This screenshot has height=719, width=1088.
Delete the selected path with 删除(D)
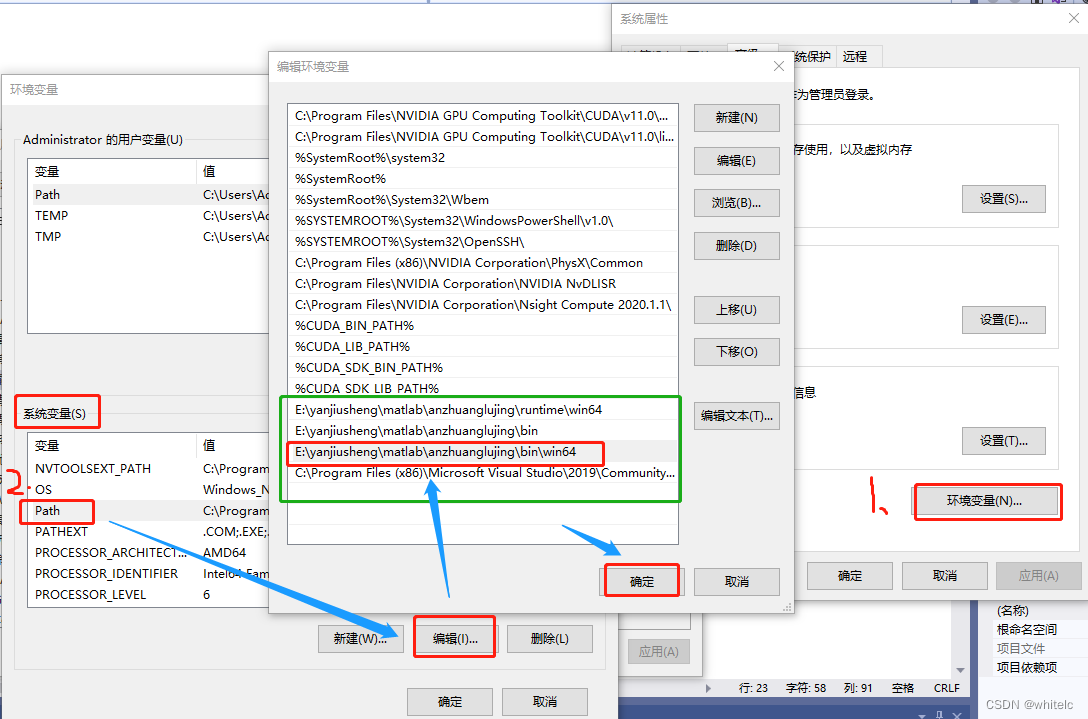(737, 245)
